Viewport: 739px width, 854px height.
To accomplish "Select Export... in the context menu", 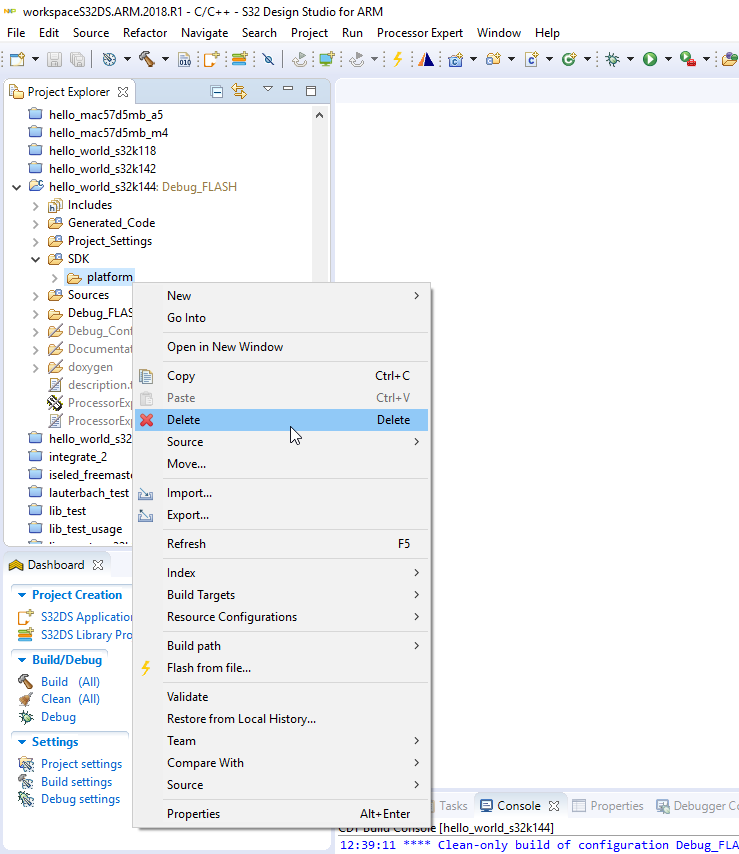I will coord(282,515).
